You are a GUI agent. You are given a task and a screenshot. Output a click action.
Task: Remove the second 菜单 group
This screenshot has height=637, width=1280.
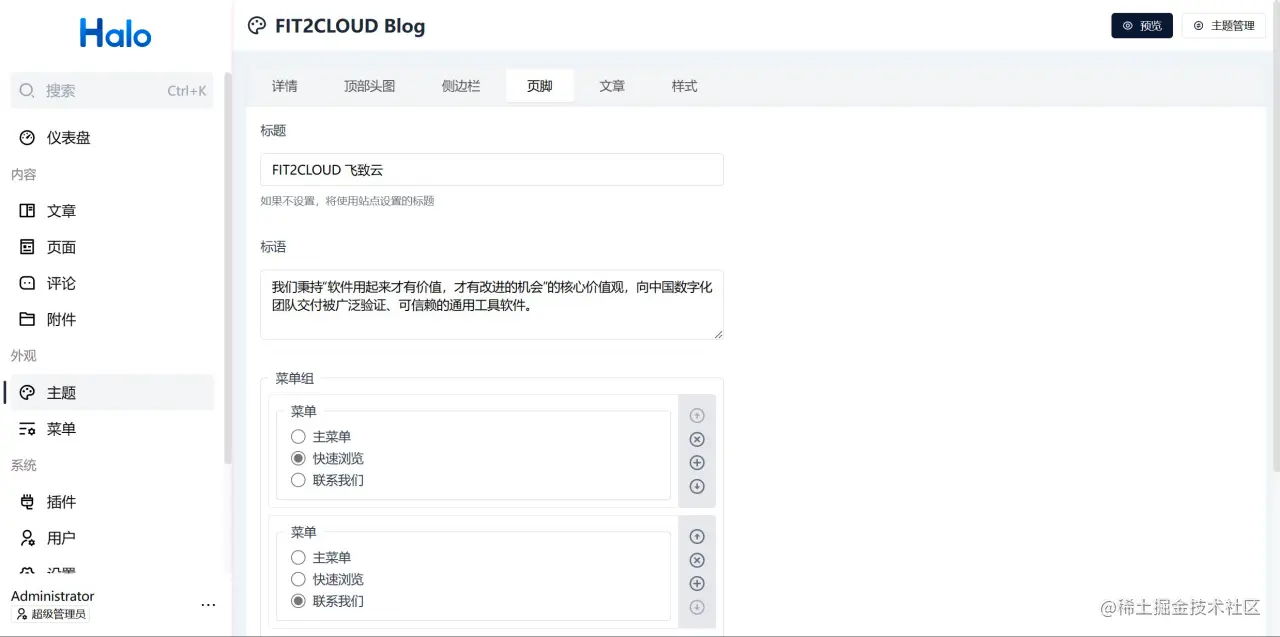[697, 560]
